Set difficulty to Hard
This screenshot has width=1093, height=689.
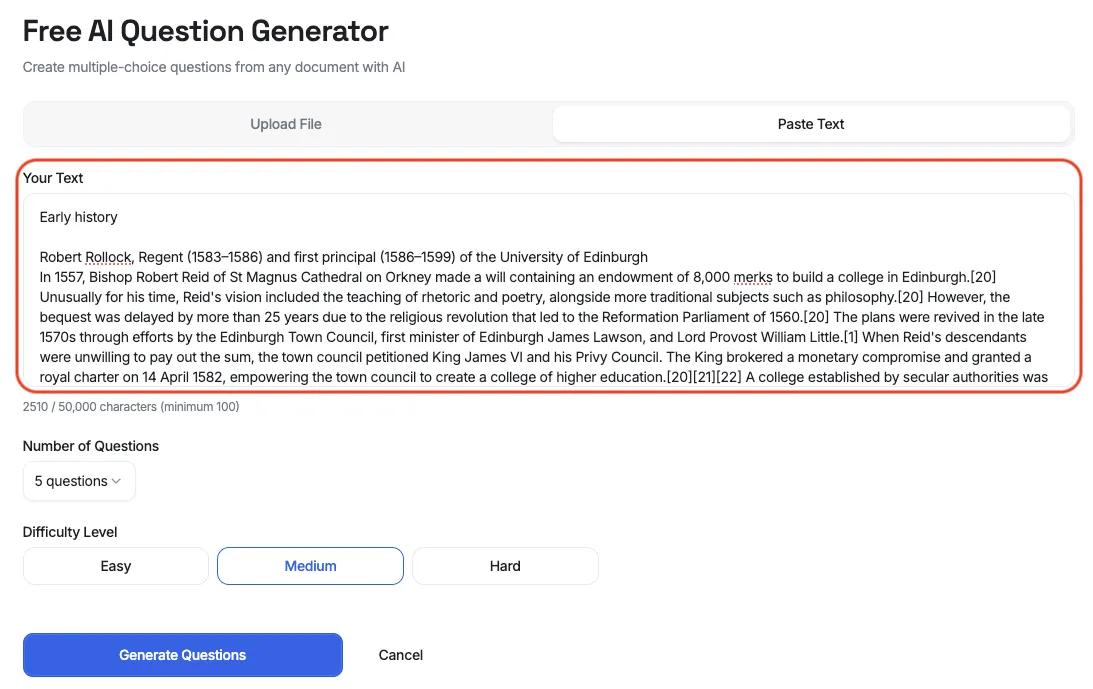tap(505, 565)
